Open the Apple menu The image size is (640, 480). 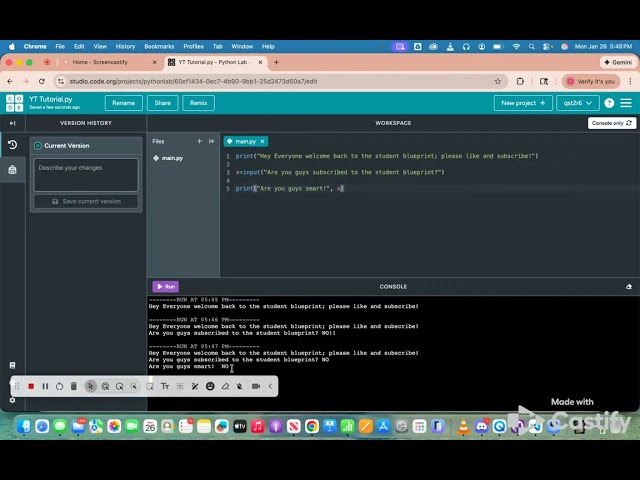12,47
